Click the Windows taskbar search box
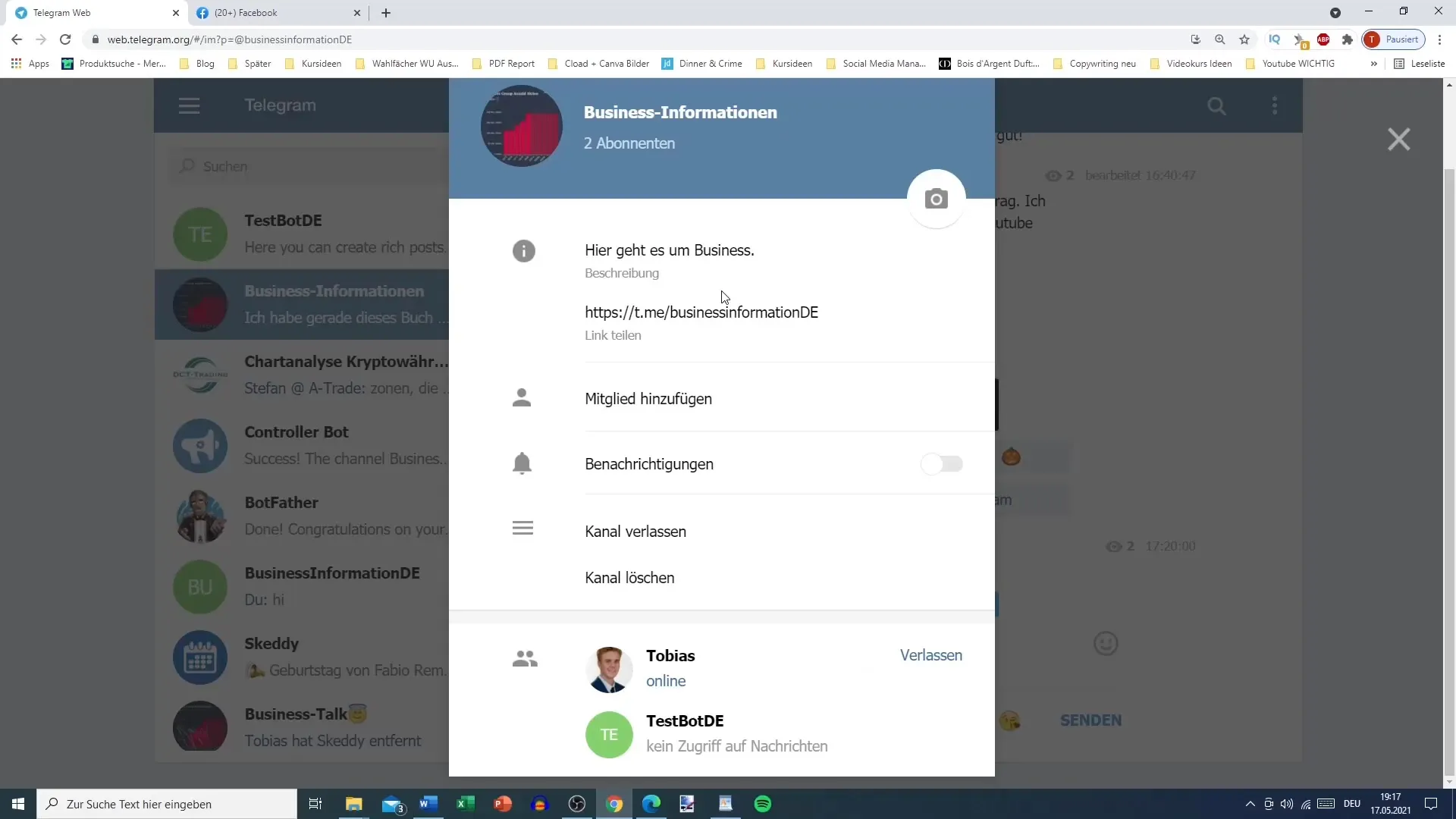1456x819 pixels. click(167, 804)
